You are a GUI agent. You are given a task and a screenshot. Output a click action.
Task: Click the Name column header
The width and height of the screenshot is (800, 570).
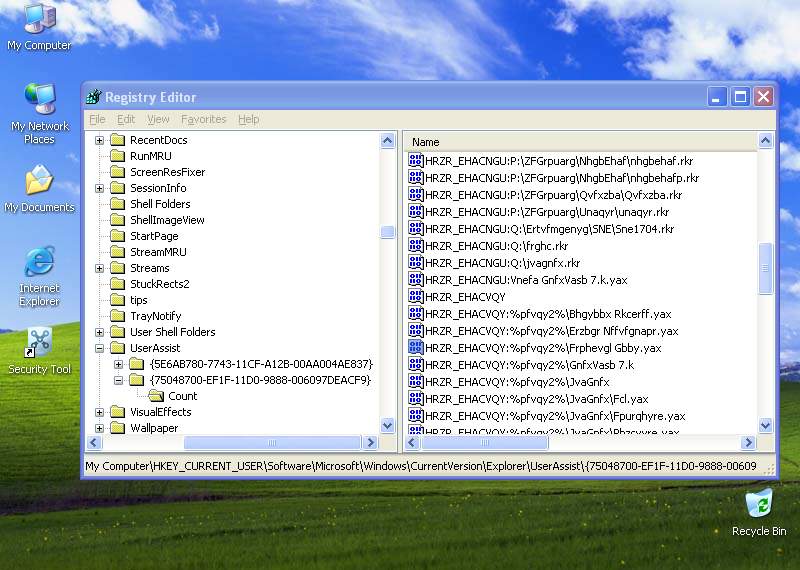point(581,142)
